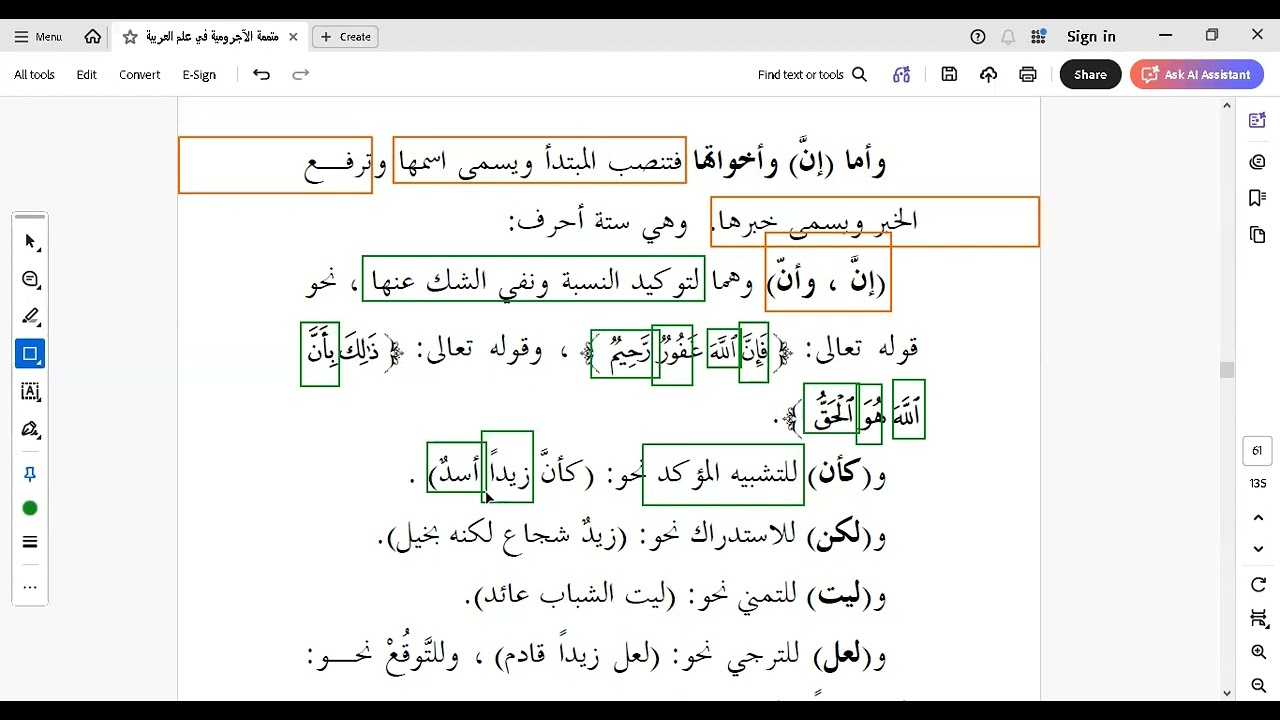Save the document with the disk icon
The height and width of the screenshot is (720, 1280).
949,75
